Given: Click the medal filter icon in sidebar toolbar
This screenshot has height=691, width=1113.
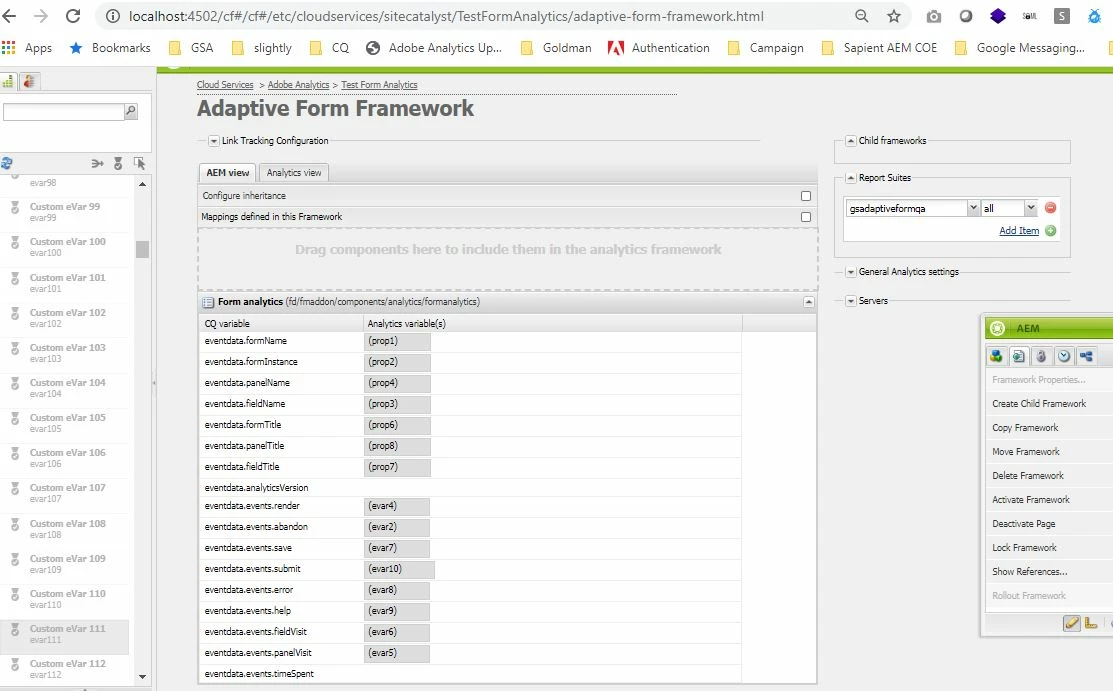Looking at the screenshot, I should pyautogui.click(x=118, y=163).
